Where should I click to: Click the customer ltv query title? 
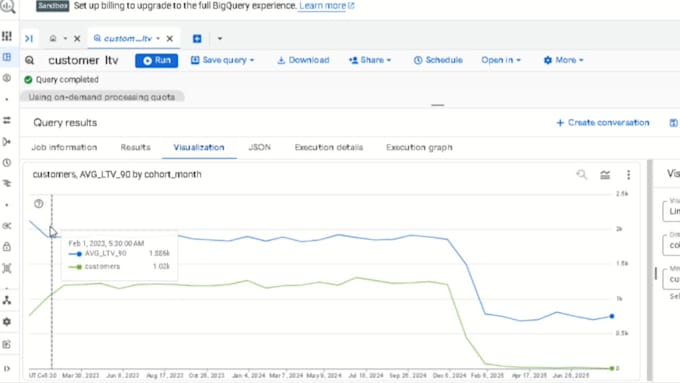83,60
